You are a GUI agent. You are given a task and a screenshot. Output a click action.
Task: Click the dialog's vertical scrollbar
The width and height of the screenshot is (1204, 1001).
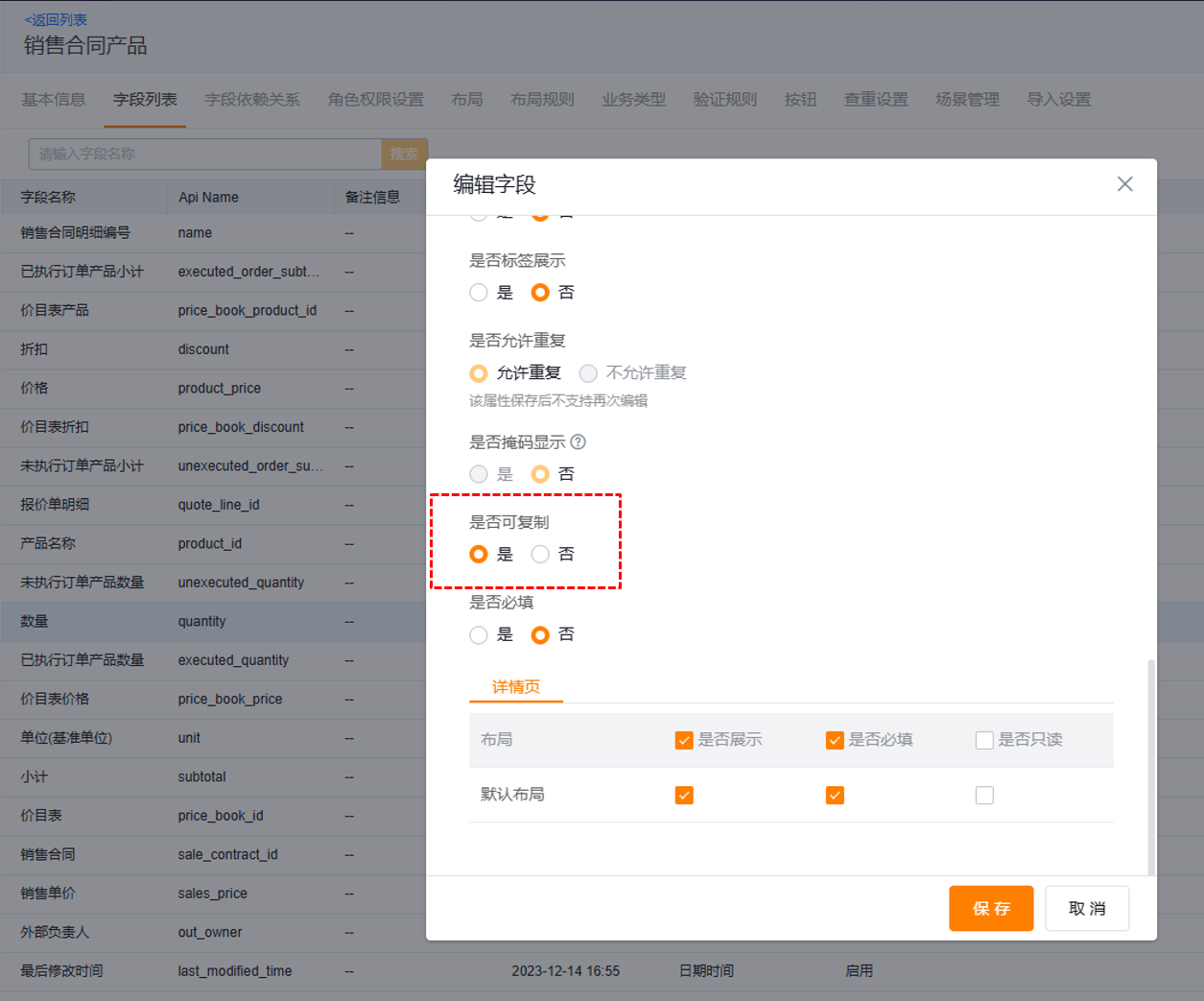click(x=1150, y=766)
